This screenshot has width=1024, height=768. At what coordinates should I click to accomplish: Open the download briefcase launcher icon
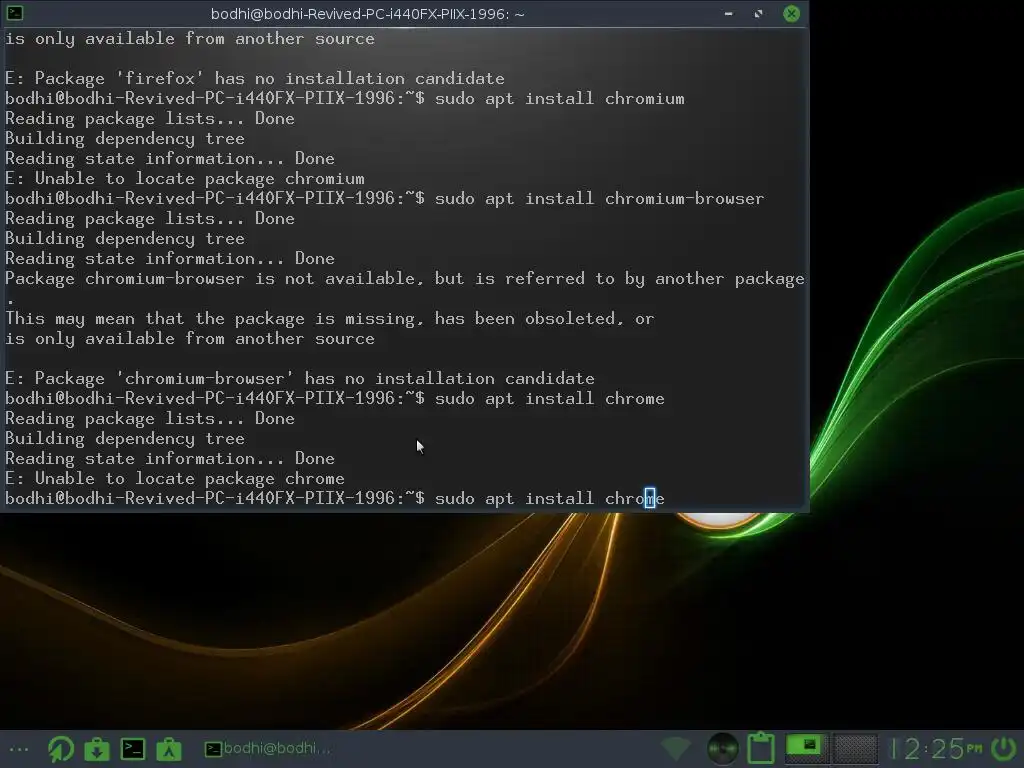(97, 749)
